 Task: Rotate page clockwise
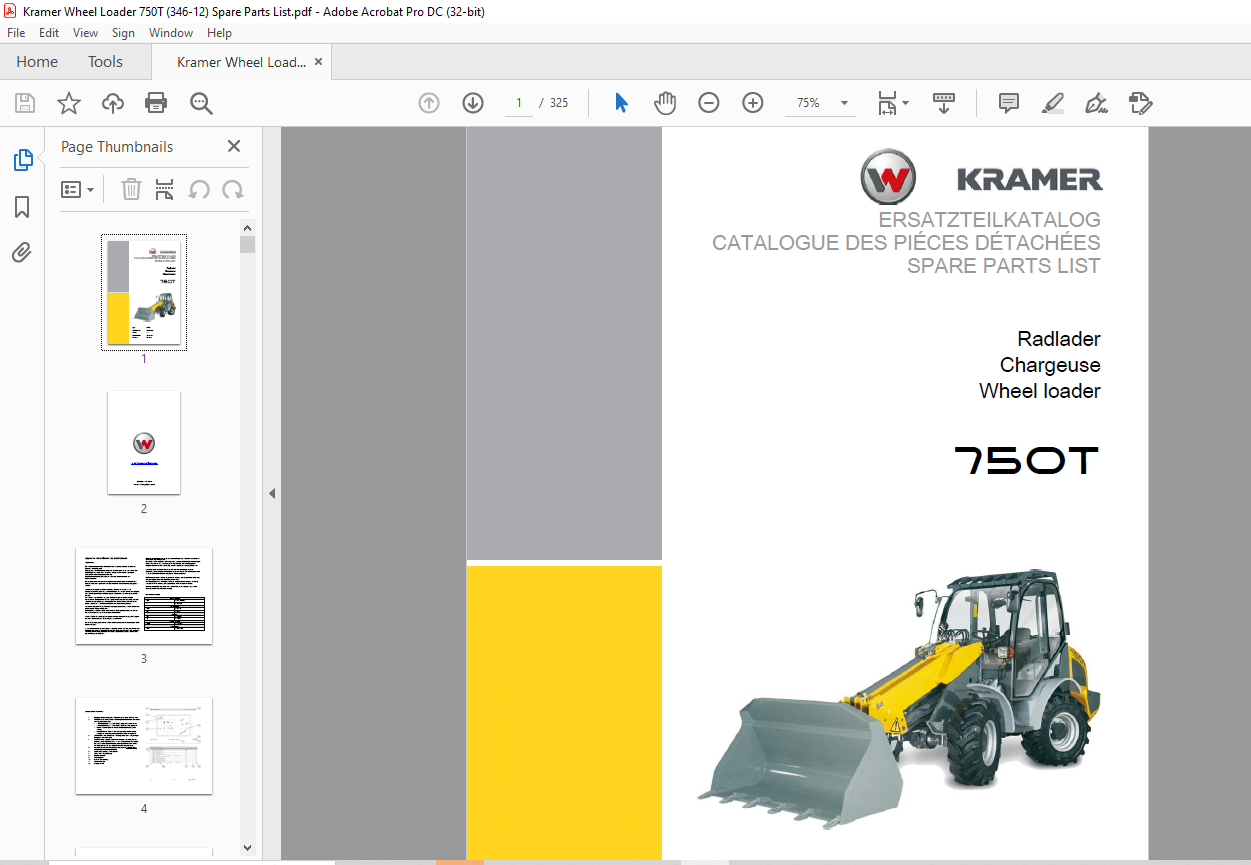point(233,189)
